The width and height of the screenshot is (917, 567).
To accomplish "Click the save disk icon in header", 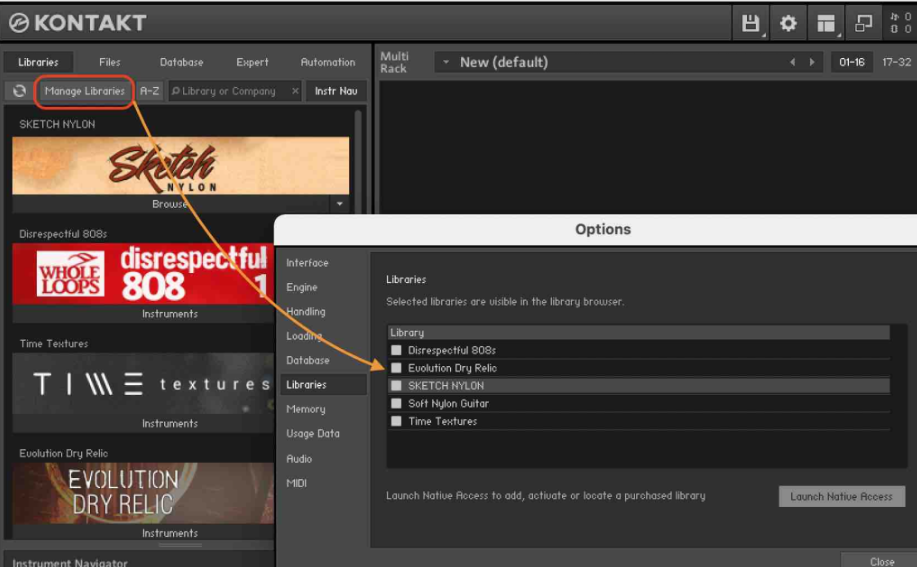I will [750, 23].
